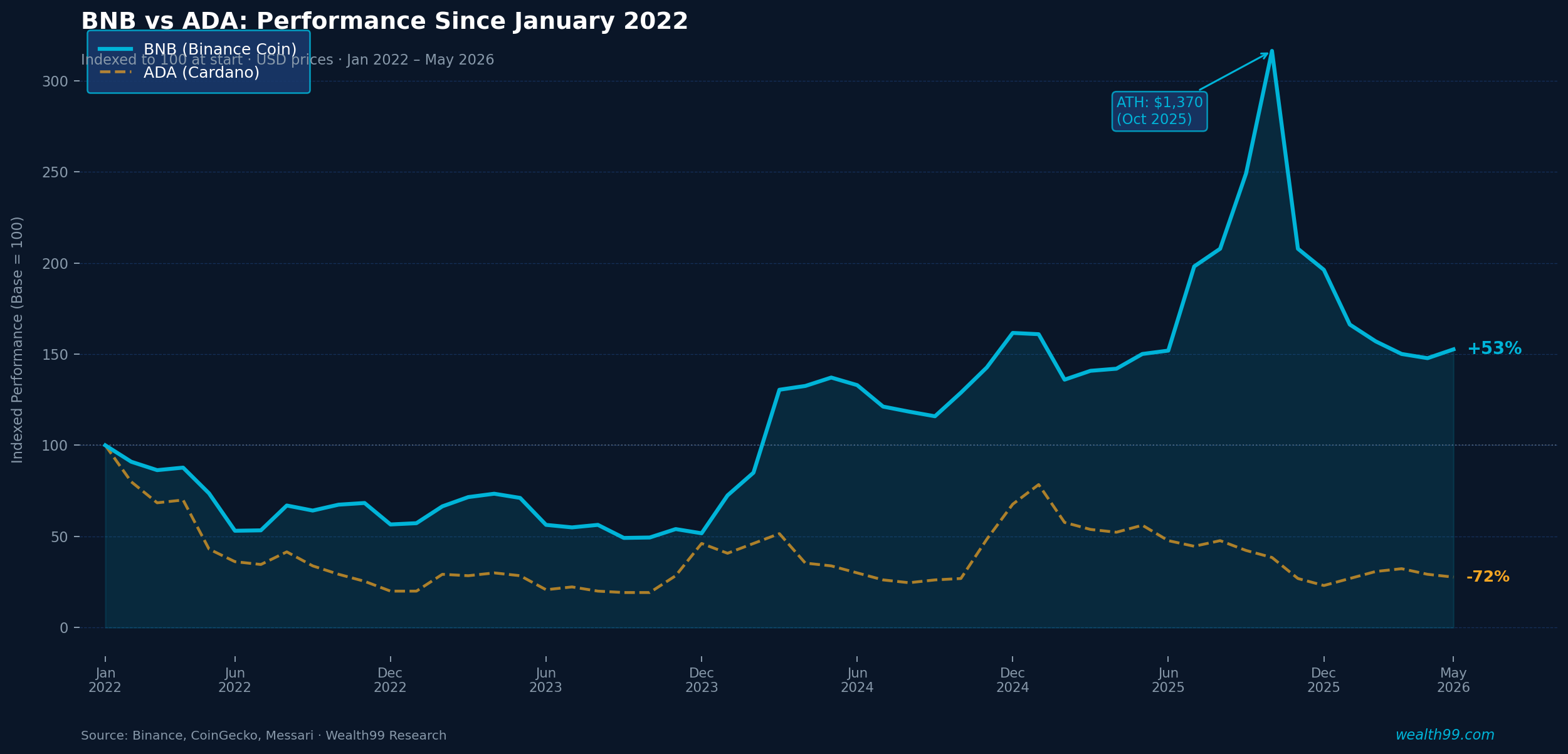Click the x-axis label 'May 2026'
The height and width of the screenshot is (754, 1568).
click(x=1453, y=681)
